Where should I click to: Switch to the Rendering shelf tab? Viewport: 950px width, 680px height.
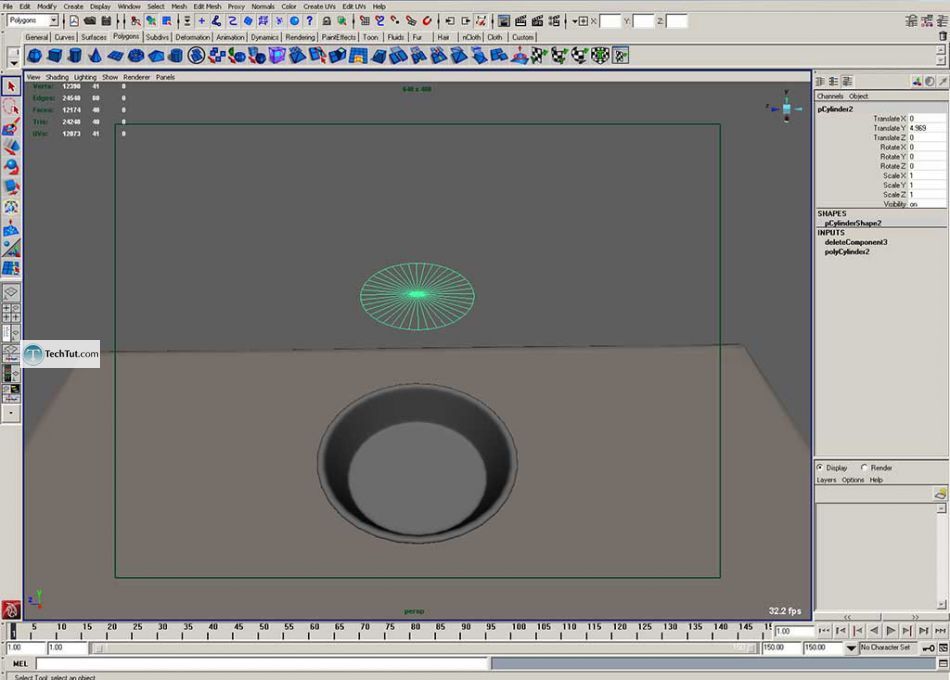pyautogui.click(x=300, y=37)
